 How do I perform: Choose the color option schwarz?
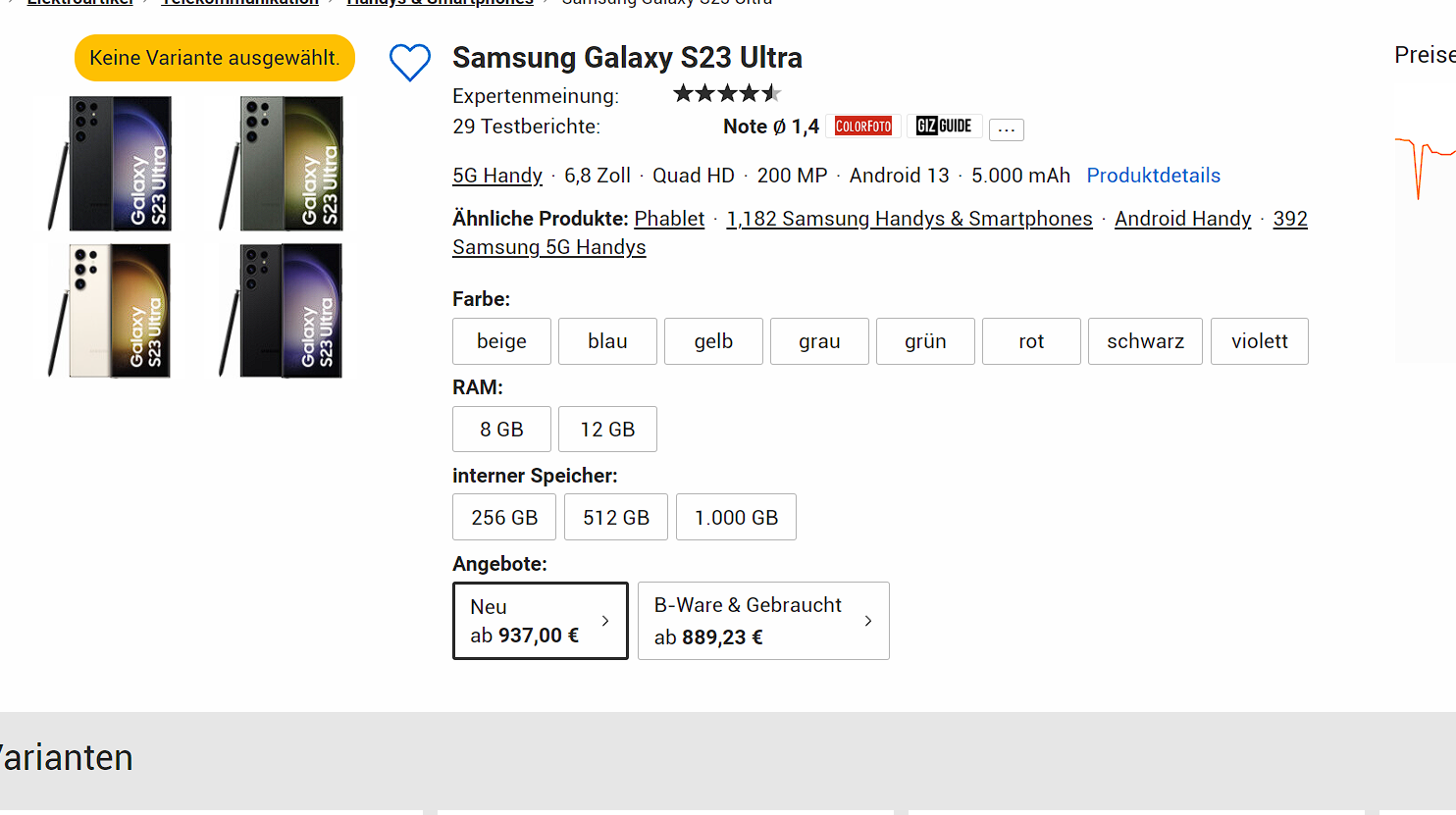pos(1145,341)
